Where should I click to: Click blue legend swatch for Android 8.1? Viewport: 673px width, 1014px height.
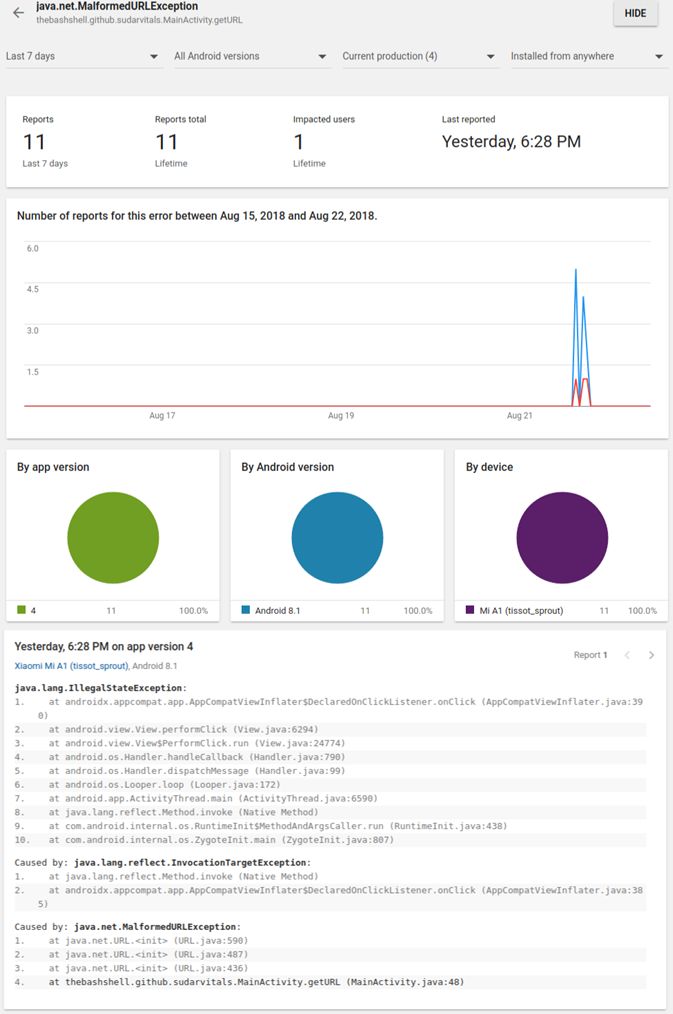[x=246, y=610]
